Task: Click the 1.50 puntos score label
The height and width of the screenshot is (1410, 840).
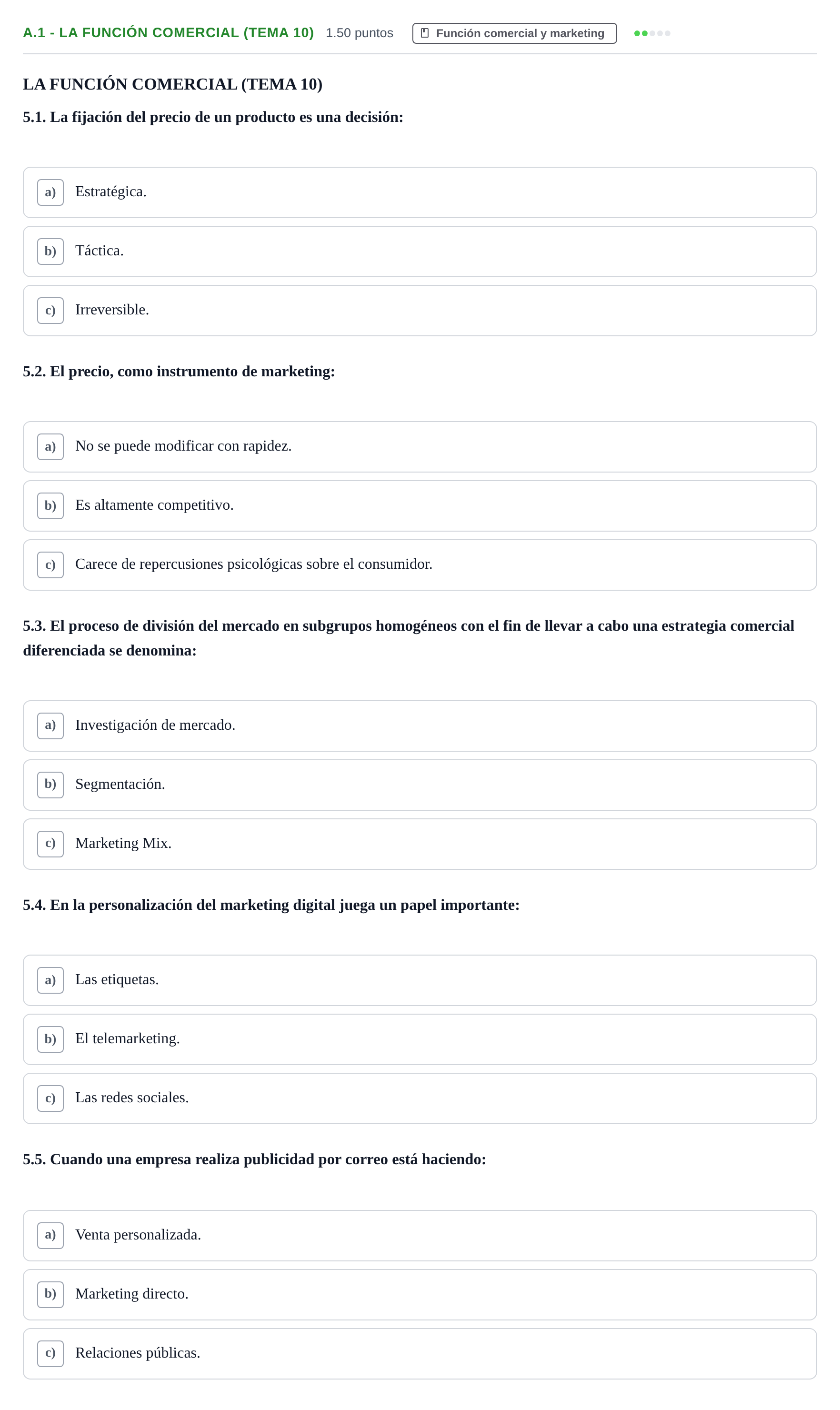Action: 360,33
